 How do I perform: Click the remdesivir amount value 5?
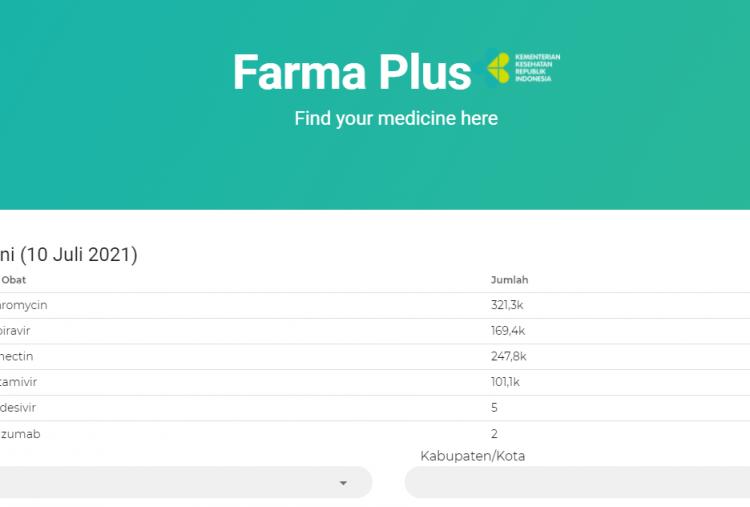coord(494,408)
